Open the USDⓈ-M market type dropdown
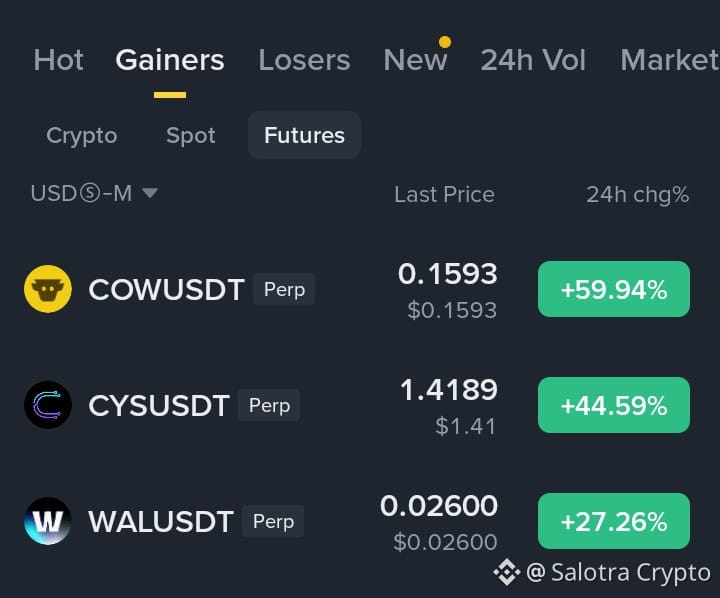The image size is (720, 598). 94,193
